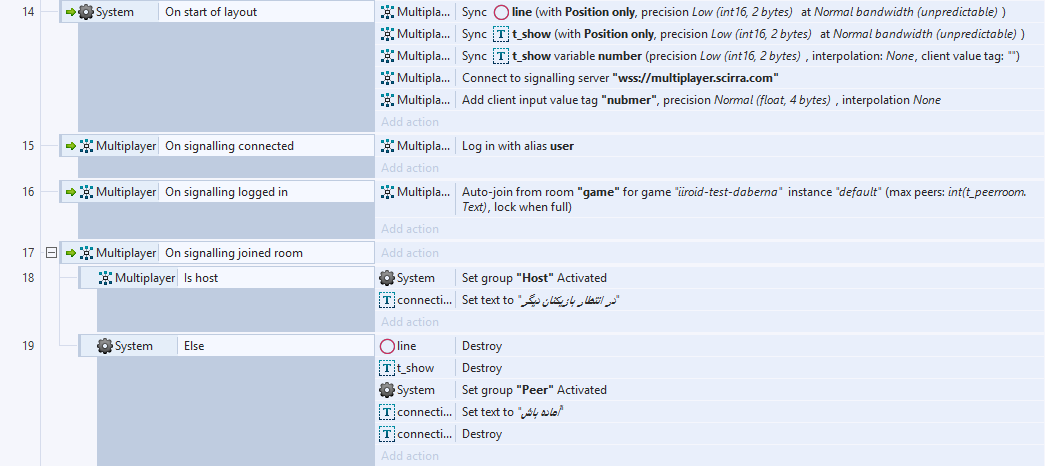Click connecti text icon in event 18 action
Viewport: 1045px width, 466px height.
coord(387,300)
